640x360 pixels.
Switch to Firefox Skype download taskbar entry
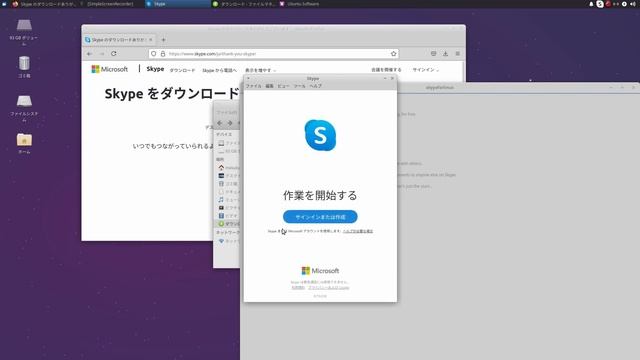(44, 4)
